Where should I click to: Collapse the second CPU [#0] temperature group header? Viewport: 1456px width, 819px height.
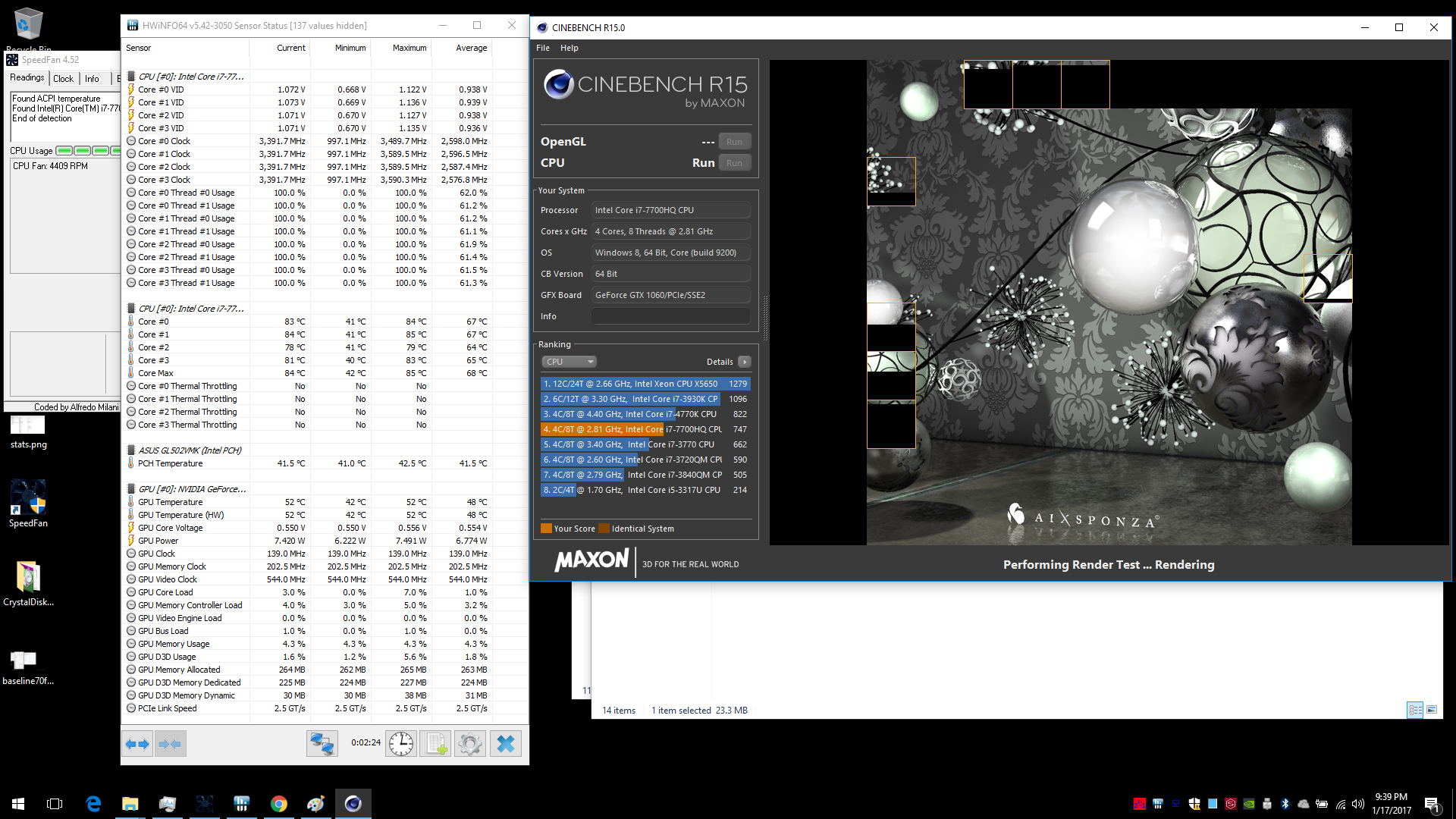click(186, 309)
